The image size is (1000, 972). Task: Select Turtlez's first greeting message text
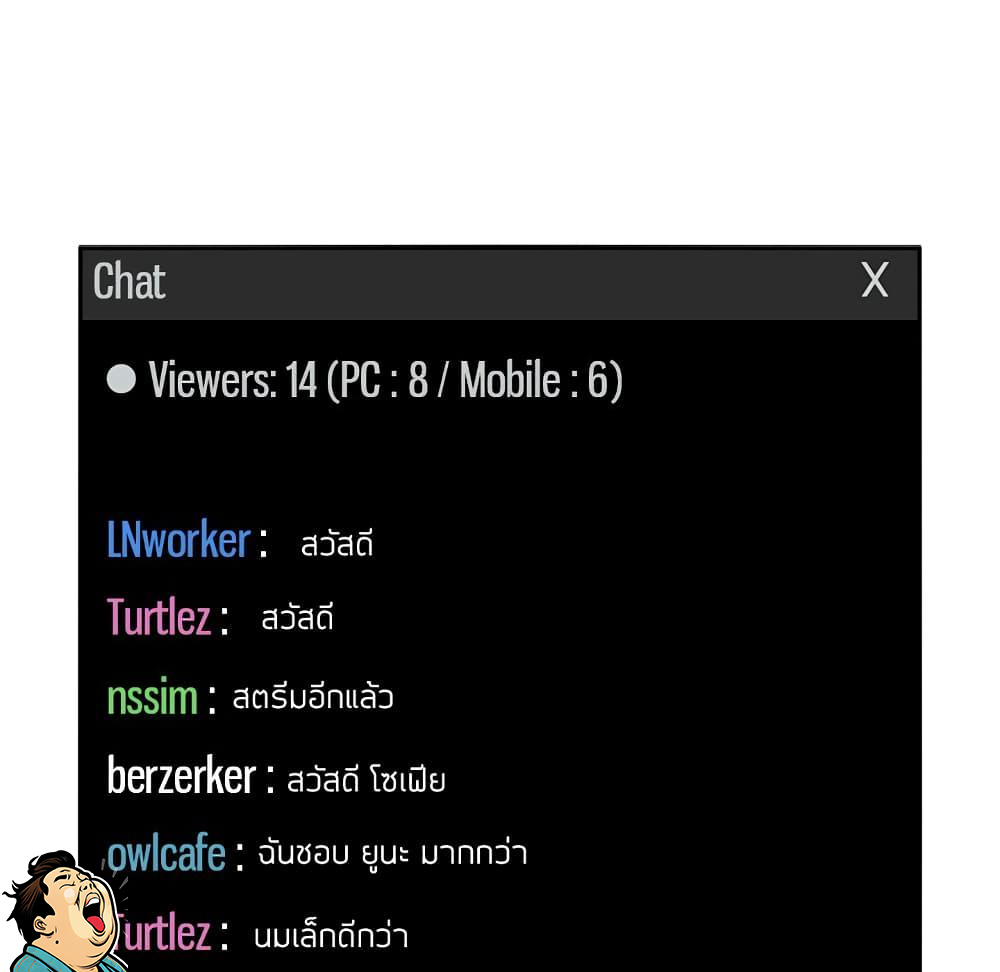tap(297, 617)
